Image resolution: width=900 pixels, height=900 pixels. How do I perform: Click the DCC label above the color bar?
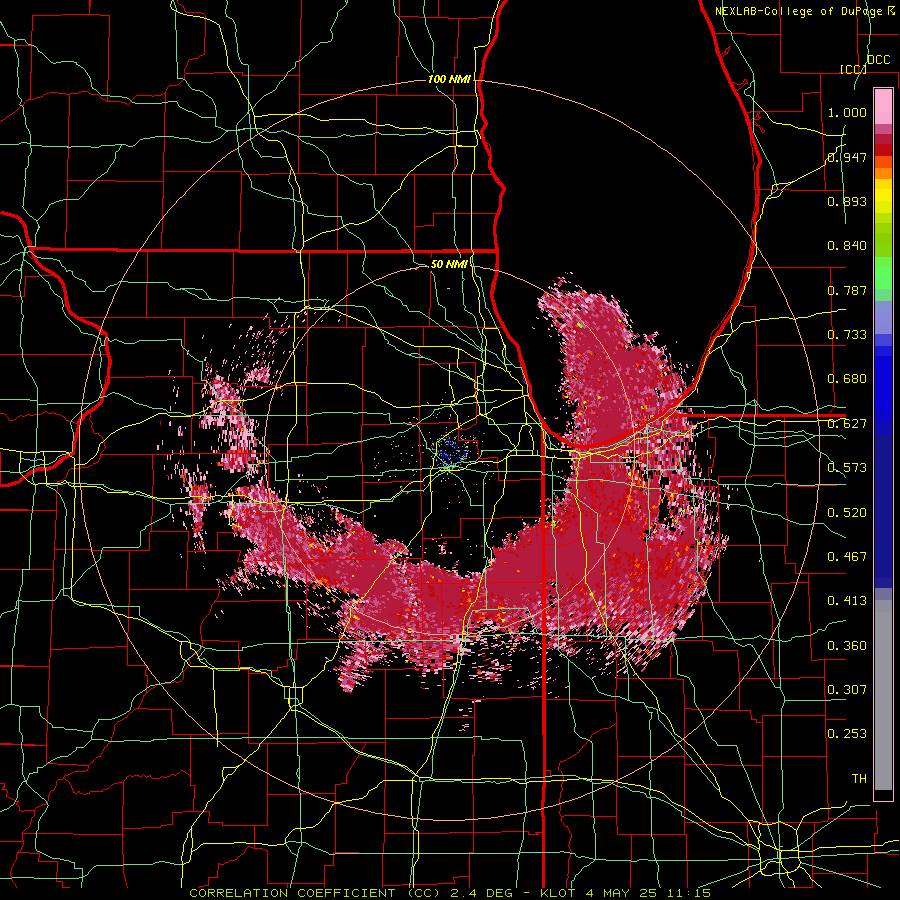[x=878, y=60]
